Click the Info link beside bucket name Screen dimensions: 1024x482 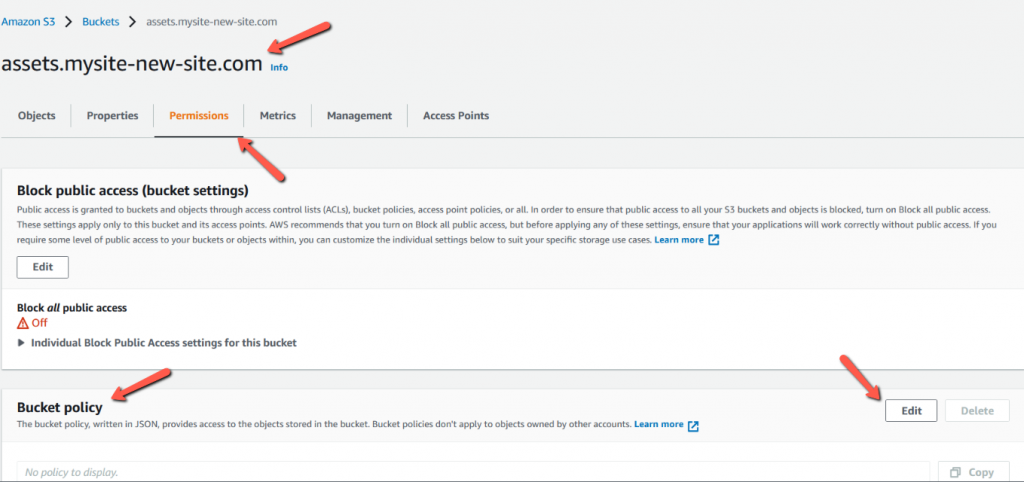tap(279, 67)
